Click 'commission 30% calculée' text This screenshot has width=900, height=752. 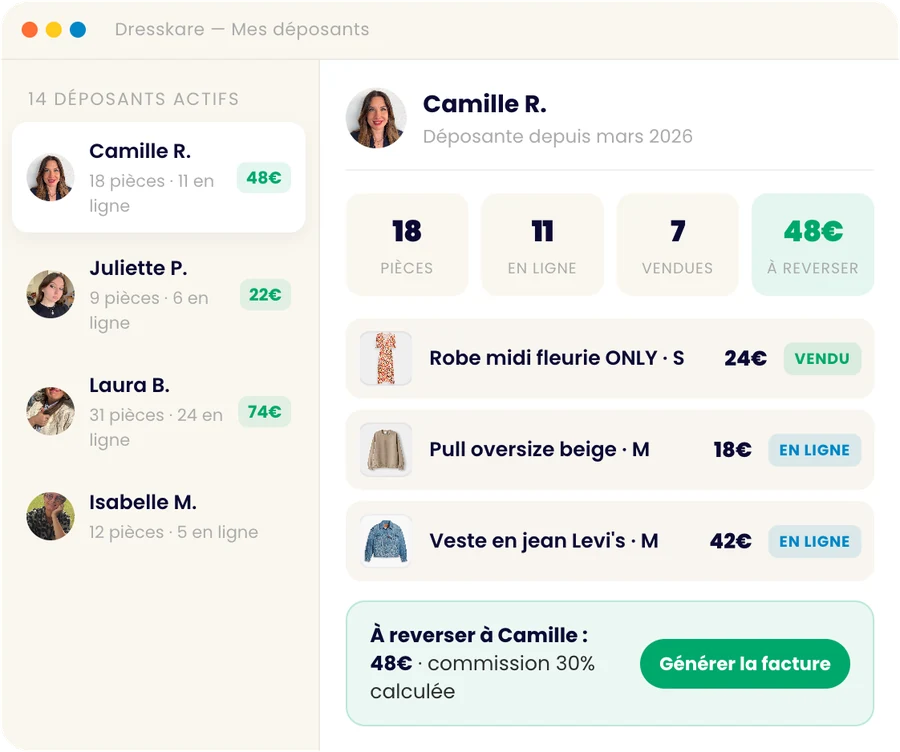(x=483, y=677)
